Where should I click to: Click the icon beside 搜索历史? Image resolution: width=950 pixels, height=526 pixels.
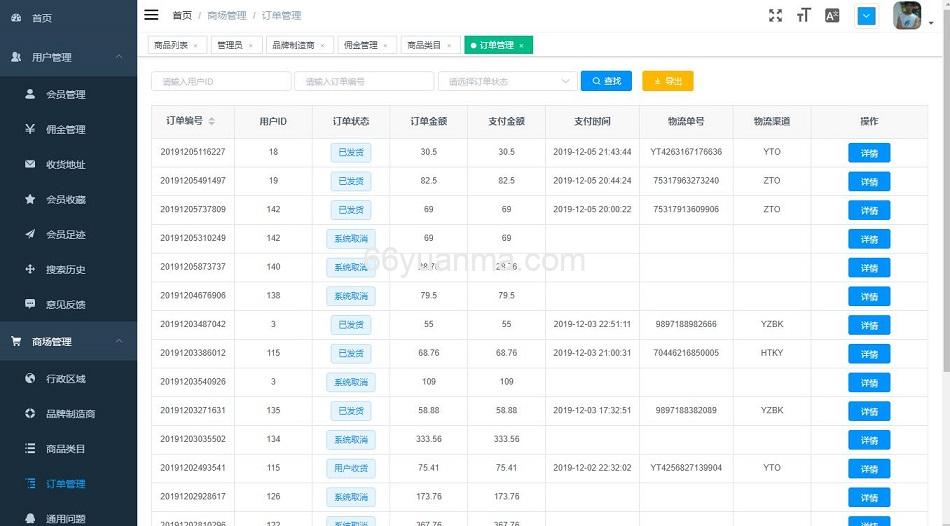click(30, 269)
